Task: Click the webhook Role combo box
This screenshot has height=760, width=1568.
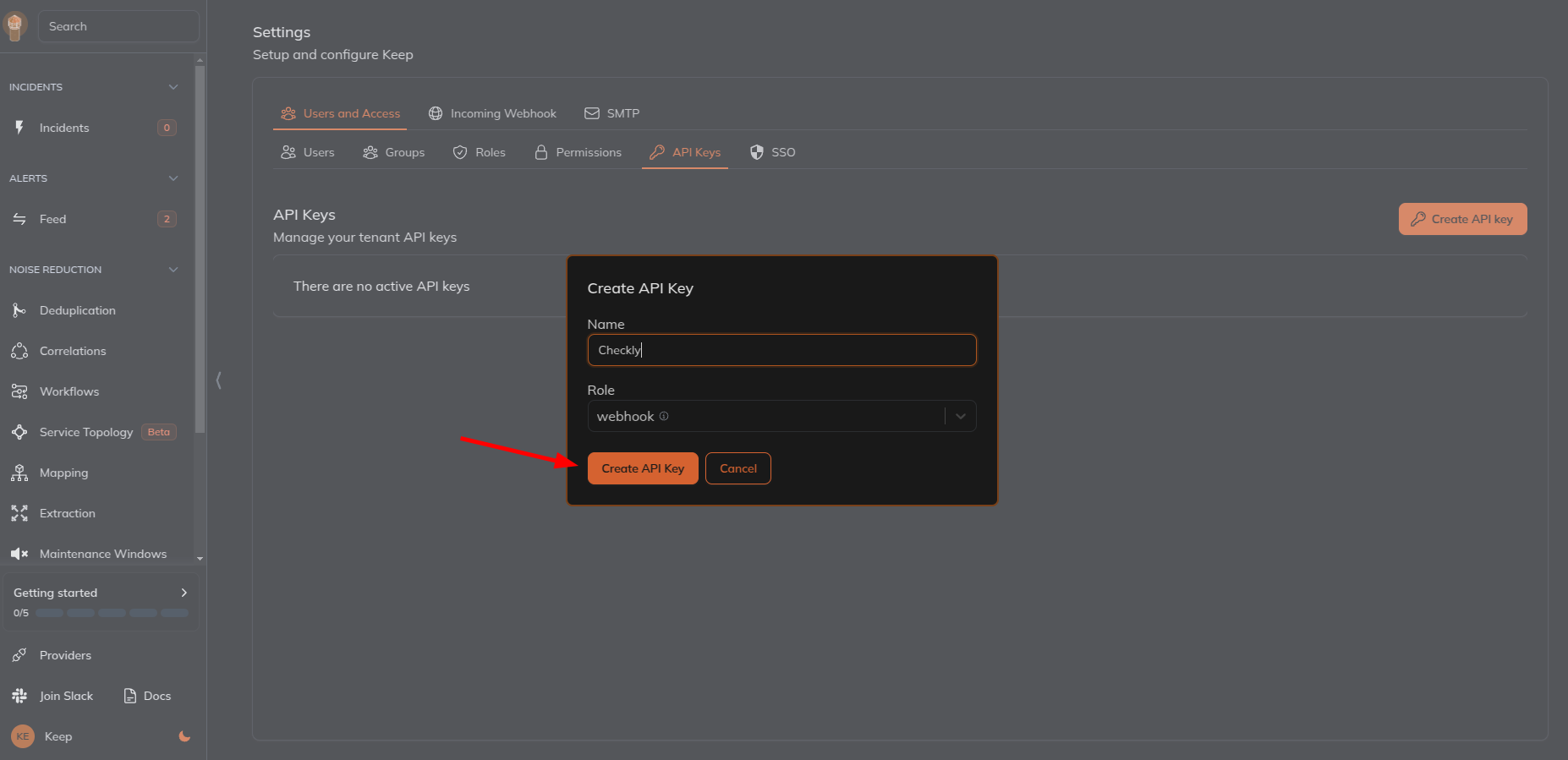Action: click(782, 416)
